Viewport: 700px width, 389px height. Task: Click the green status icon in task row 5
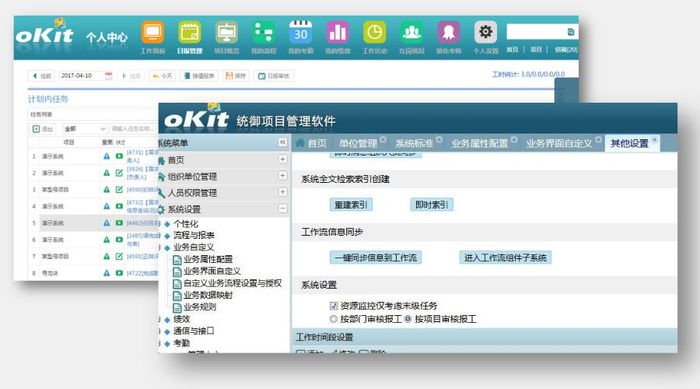coord(119,223)
